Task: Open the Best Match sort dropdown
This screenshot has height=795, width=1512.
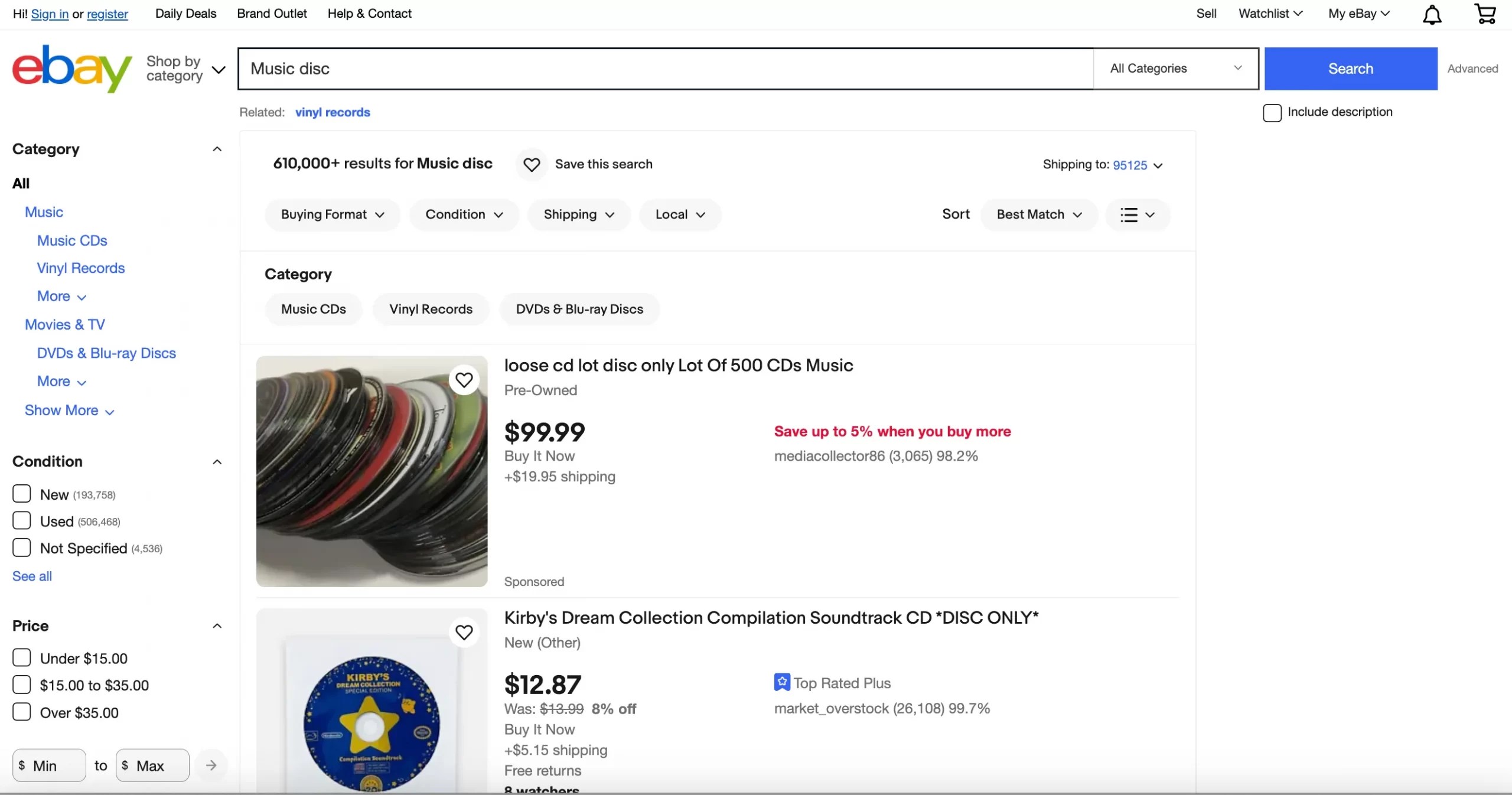Action: click(1038, 214)
